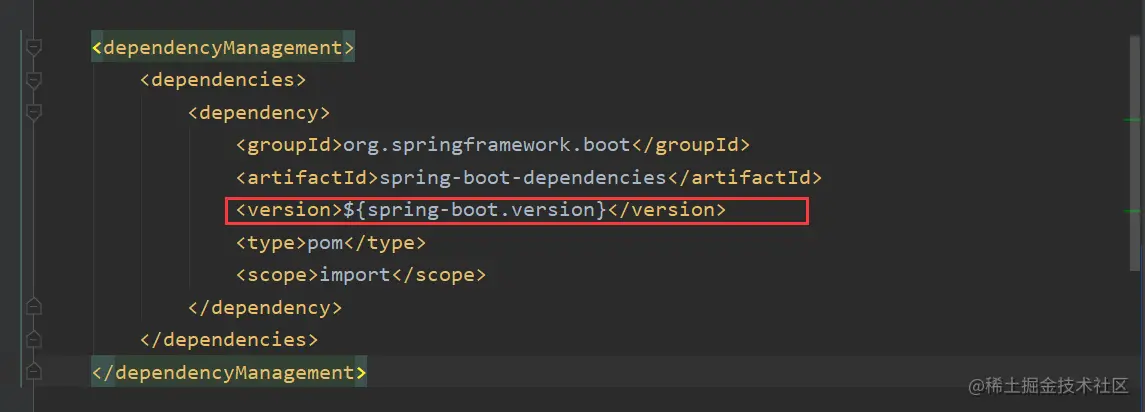Collapse the opening dependency fold marker

tap(33, 112)
